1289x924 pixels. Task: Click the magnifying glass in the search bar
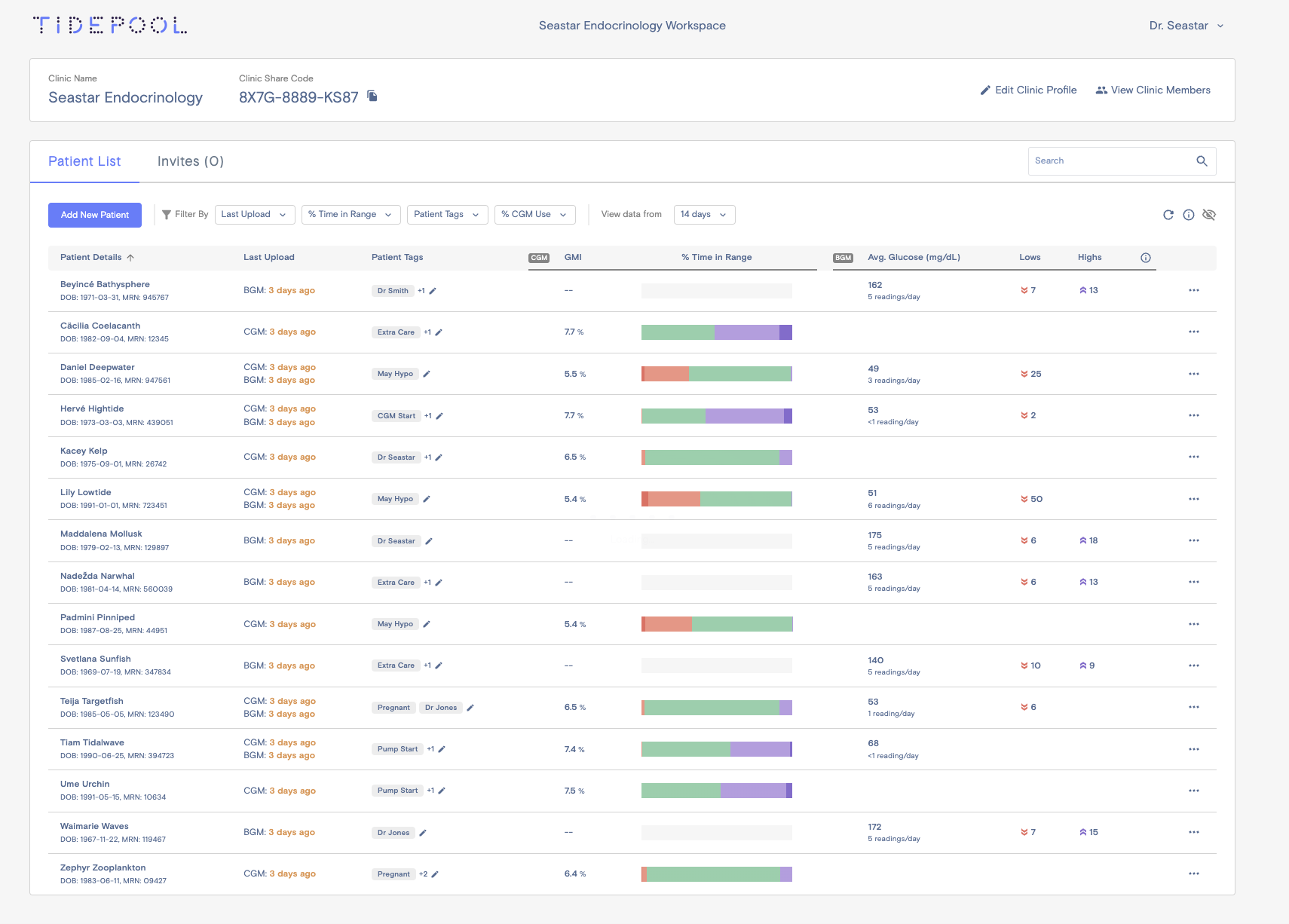pos(1202,161)
